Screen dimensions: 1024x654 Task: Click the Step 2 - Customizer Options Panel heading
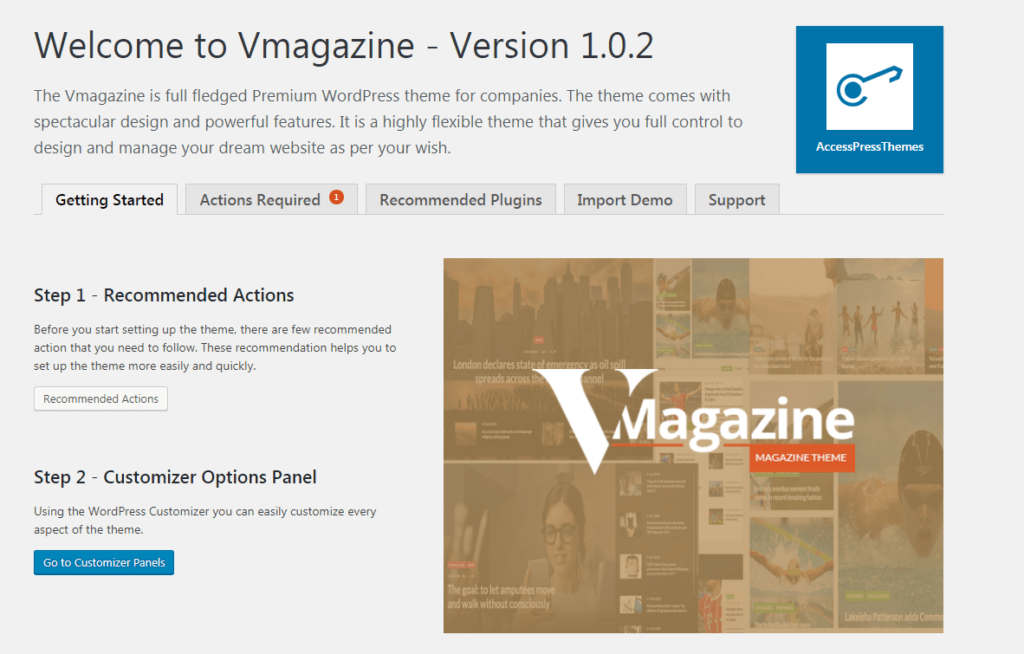[175, 478]
